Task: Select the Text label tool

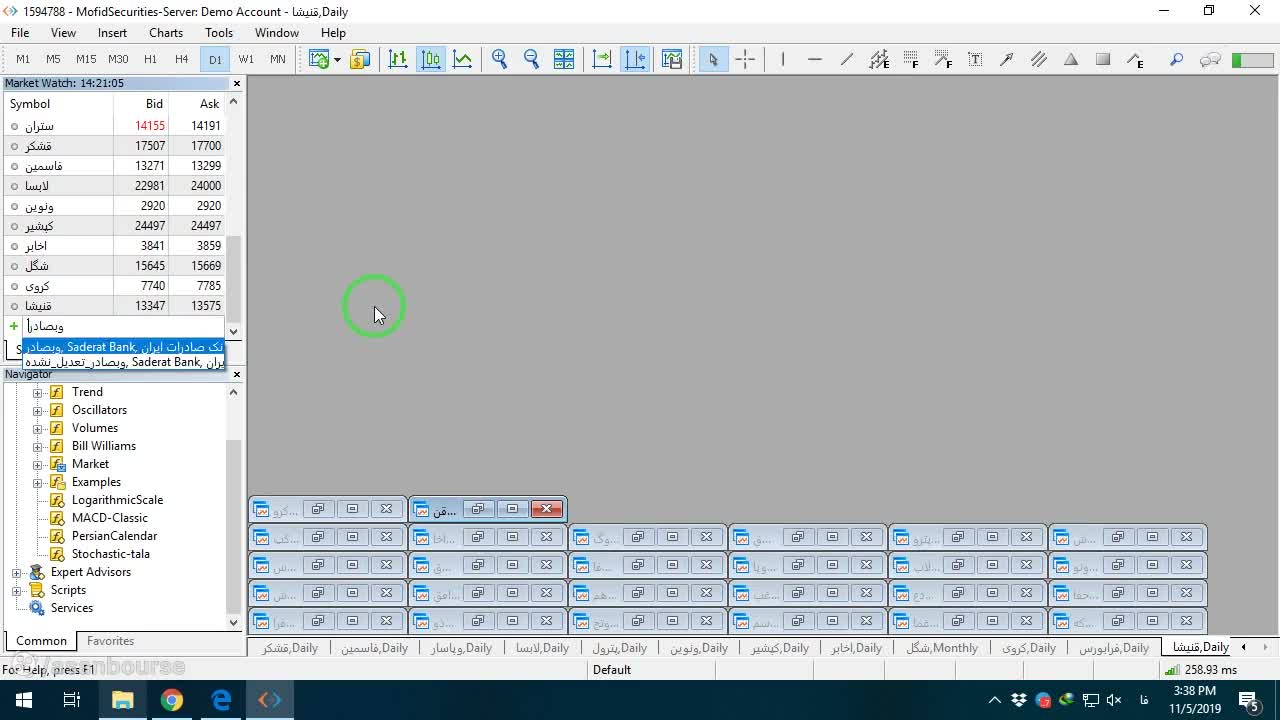Action: (x=975, y=60)
